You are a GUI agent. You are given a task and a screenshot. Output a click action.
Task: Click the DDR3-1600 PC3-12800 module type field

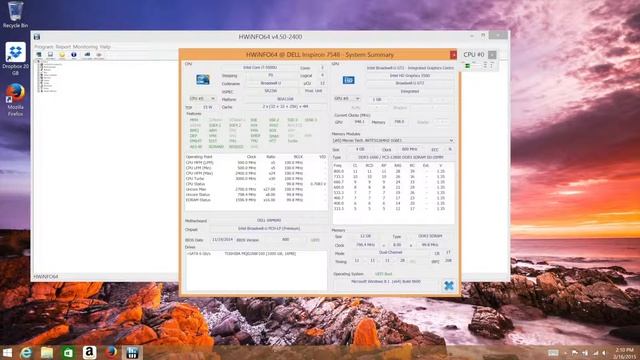pos(400,157)
